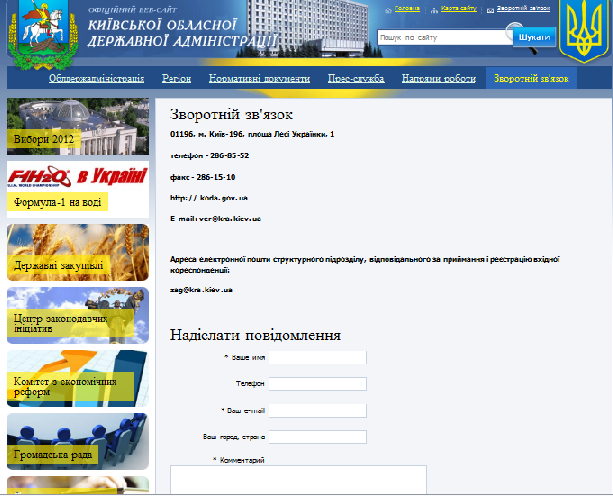Click the Ваше имя input field

[x=317, y=357]
